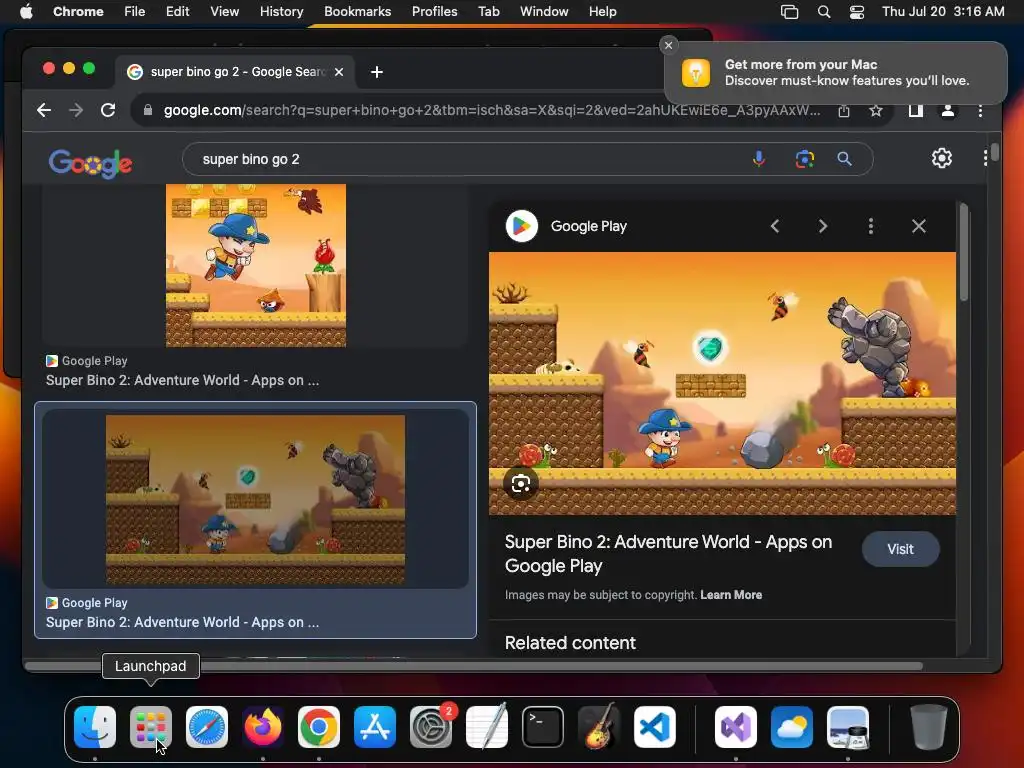Screen dimensions: 1024x768
Task: Open TextEdit from the Dock
Action: pos(487,727)
